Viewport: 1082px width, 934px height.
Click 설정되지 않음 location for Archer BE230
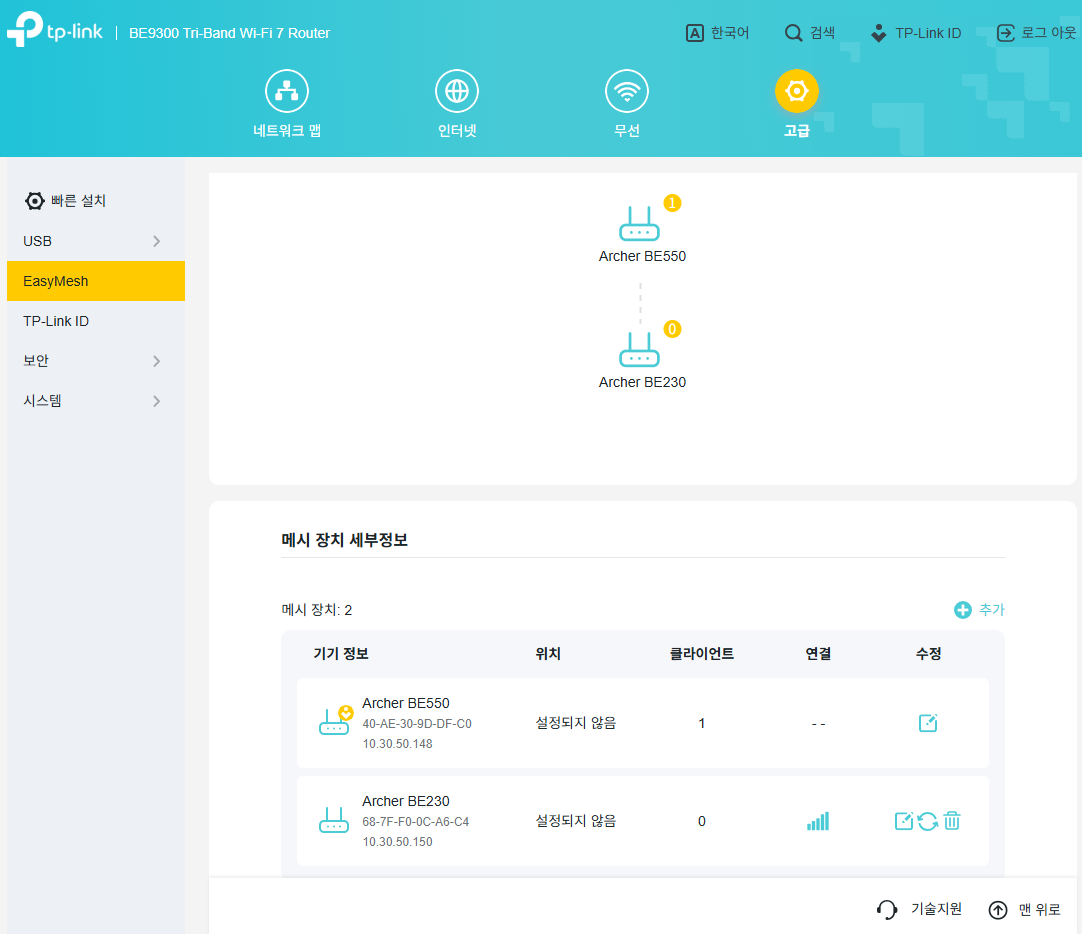(x=576, y=821)
